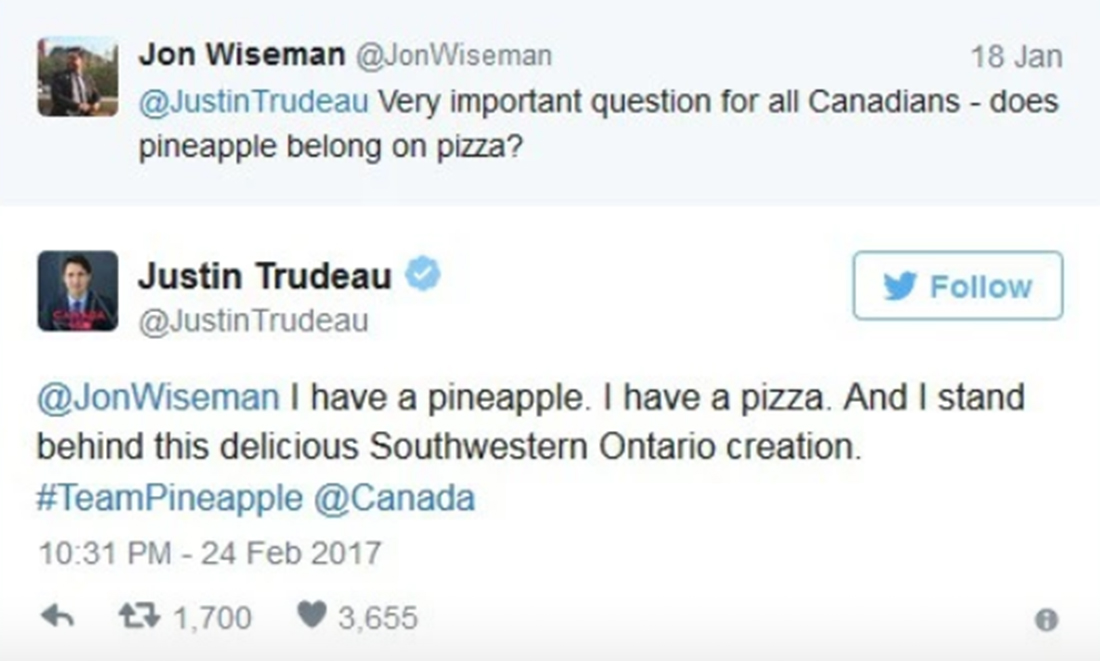Click the @JustinTrudeau mention in Wiseman's tweet

coord(253,102)
